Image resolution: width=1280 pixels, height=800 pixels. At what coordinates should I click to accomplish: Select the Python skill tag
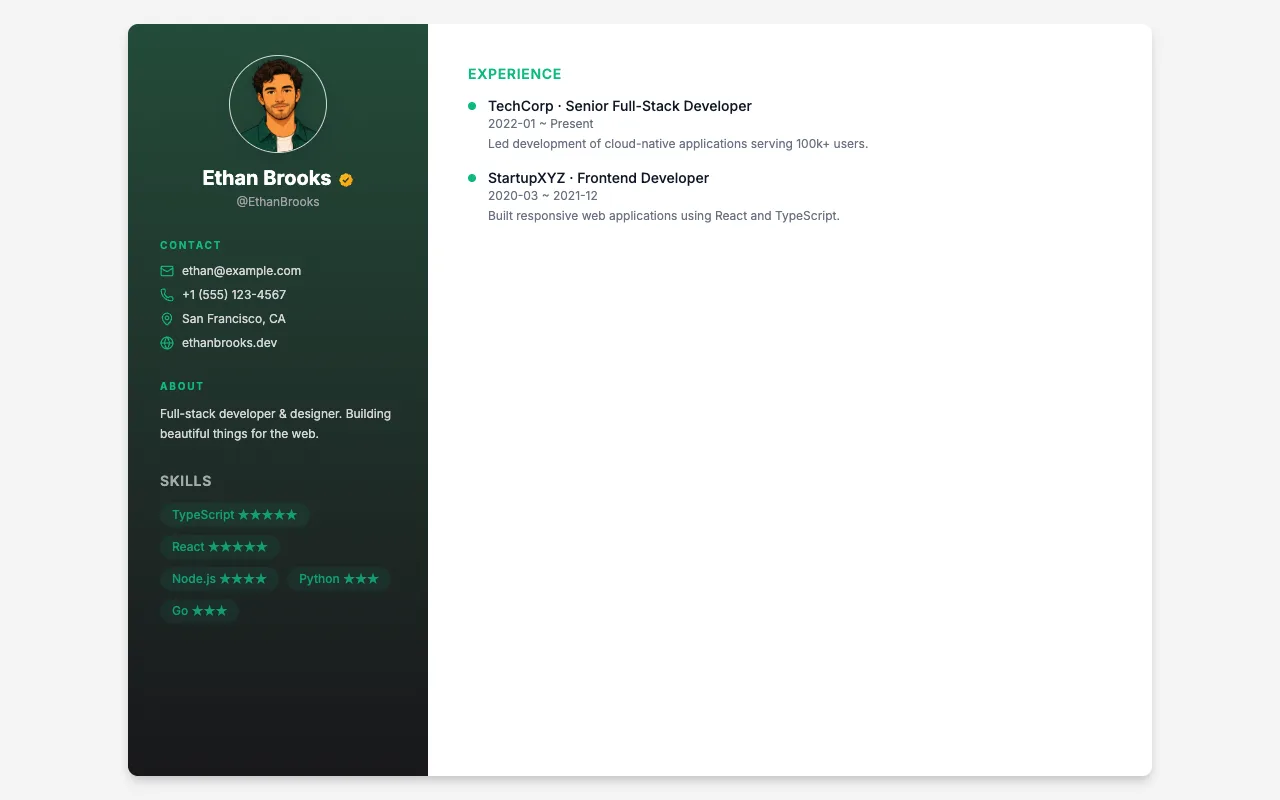(x=339, y=579)
